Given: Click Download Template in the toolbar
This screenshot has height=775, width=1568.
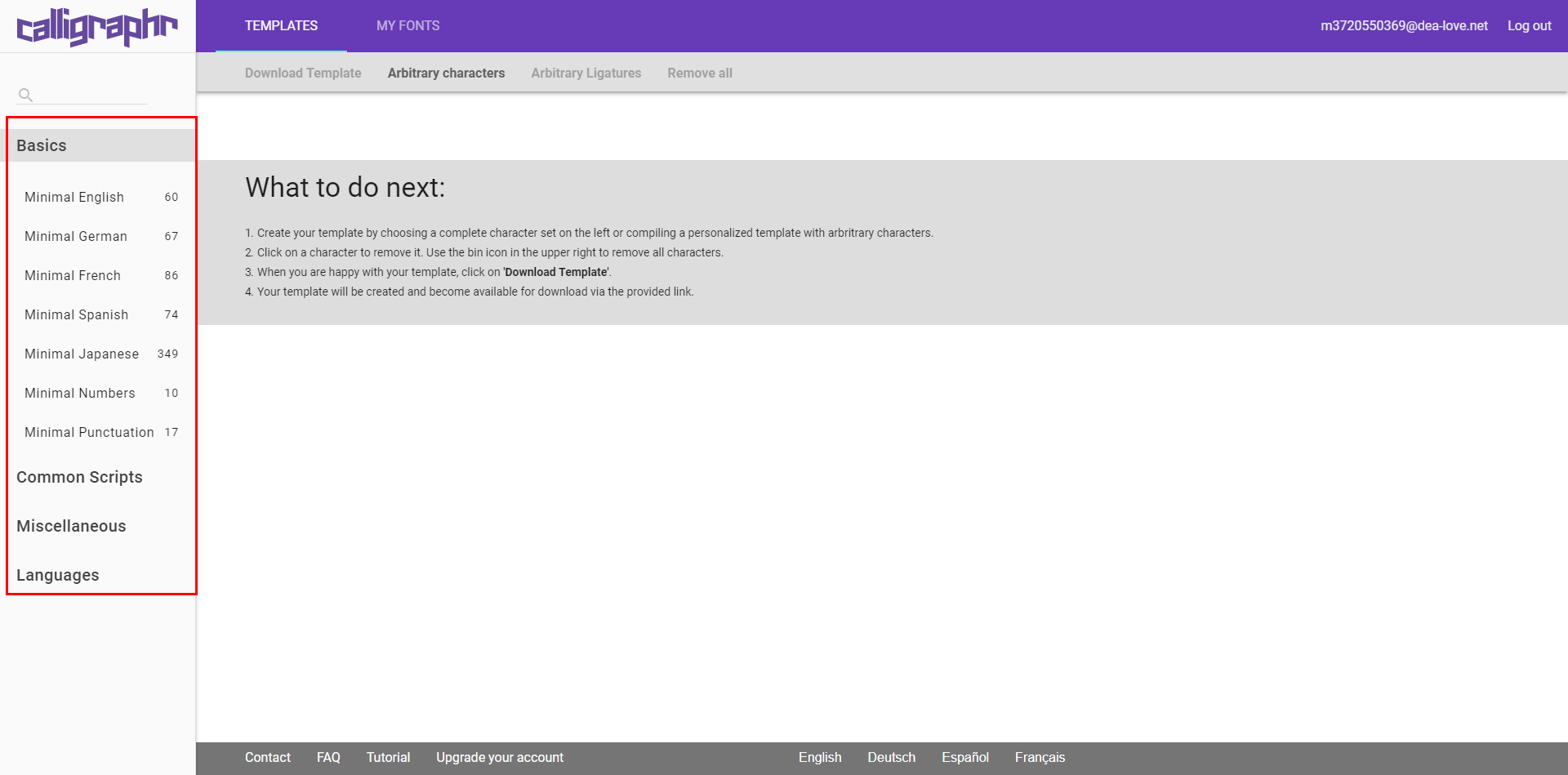Looking at the screenshot, I should click(303, 73).
